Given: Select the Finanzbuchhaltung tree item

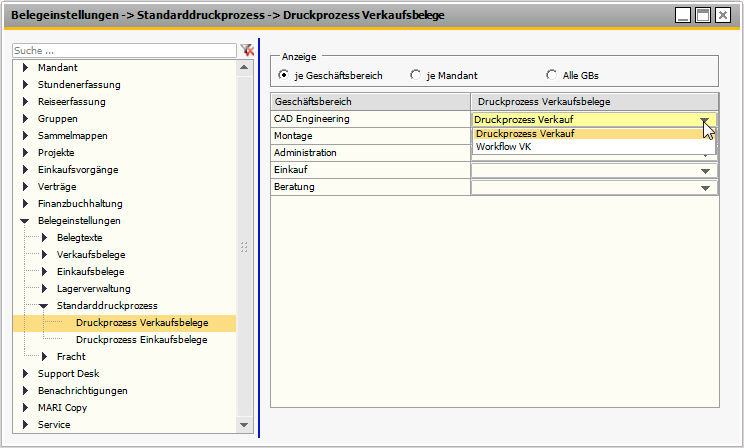Looking at the screenshot, I should point(75,204).
